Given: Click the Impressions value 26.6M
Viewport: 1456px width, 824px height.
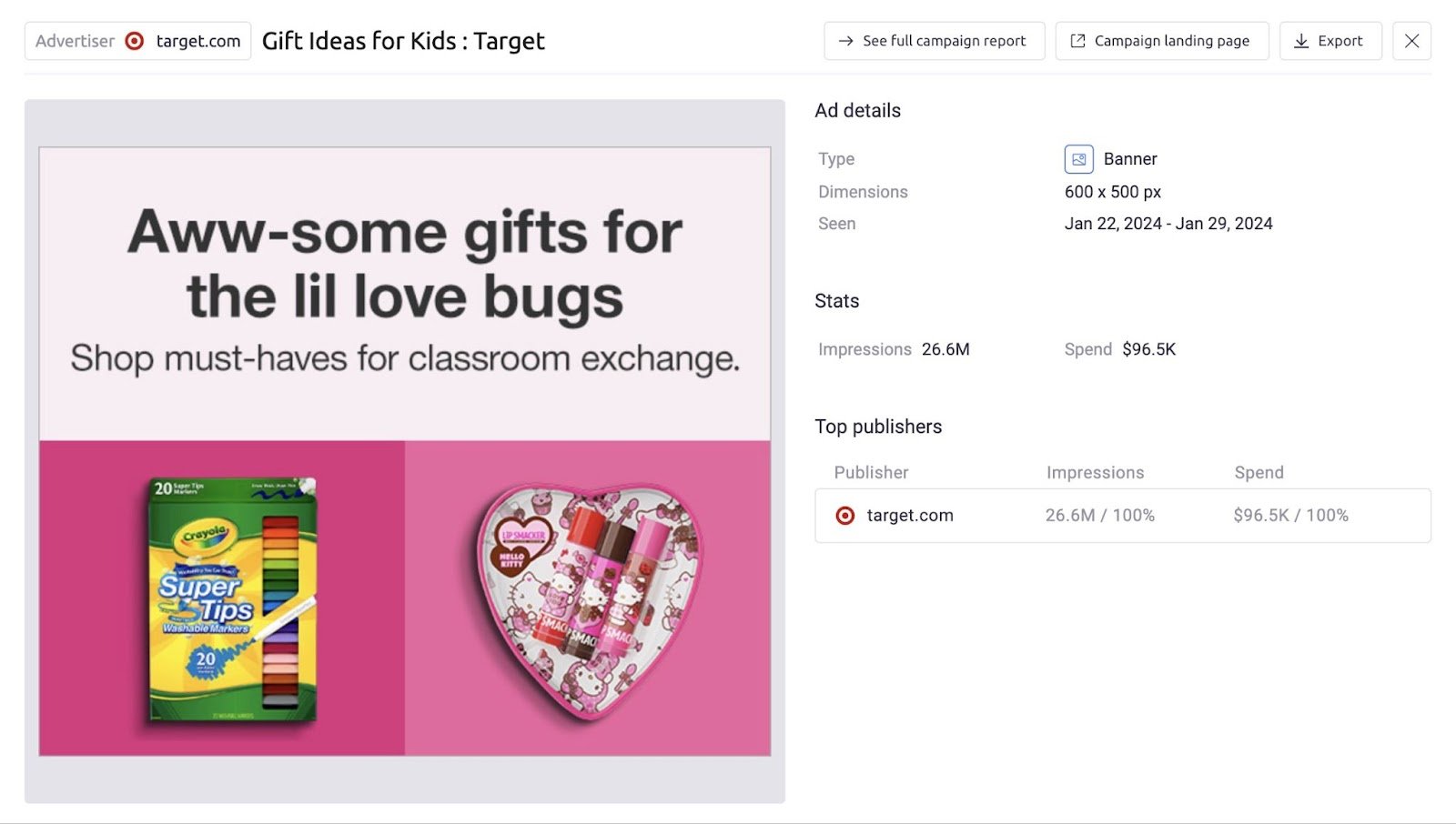Looking at the screenshot, I should [x=947, y=349].
